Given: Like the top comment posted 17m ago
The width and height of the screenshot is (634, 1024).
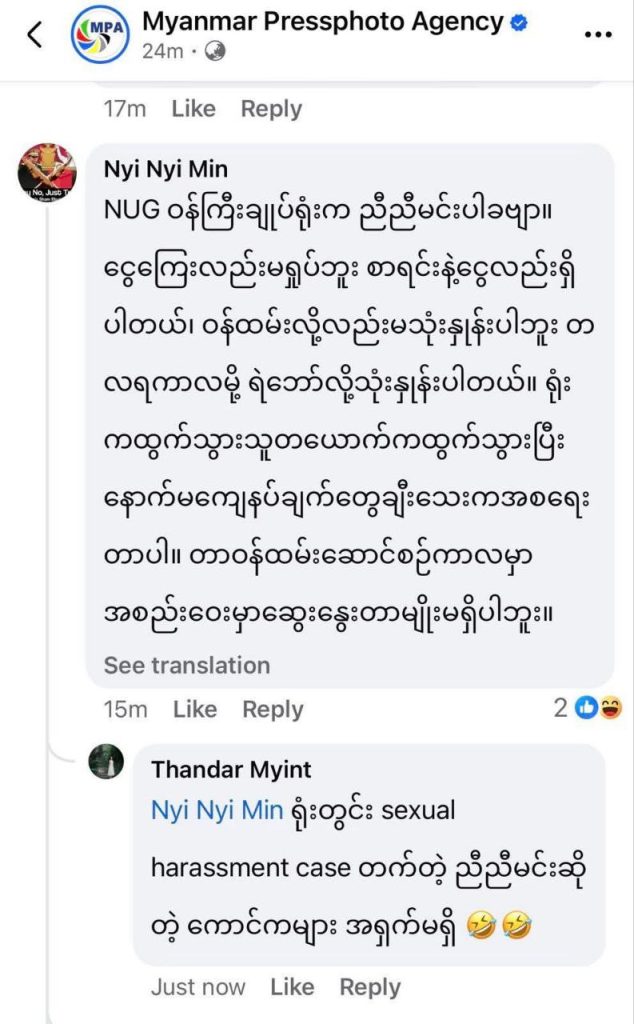Looking at the screenshot, I should pos(193,109).
